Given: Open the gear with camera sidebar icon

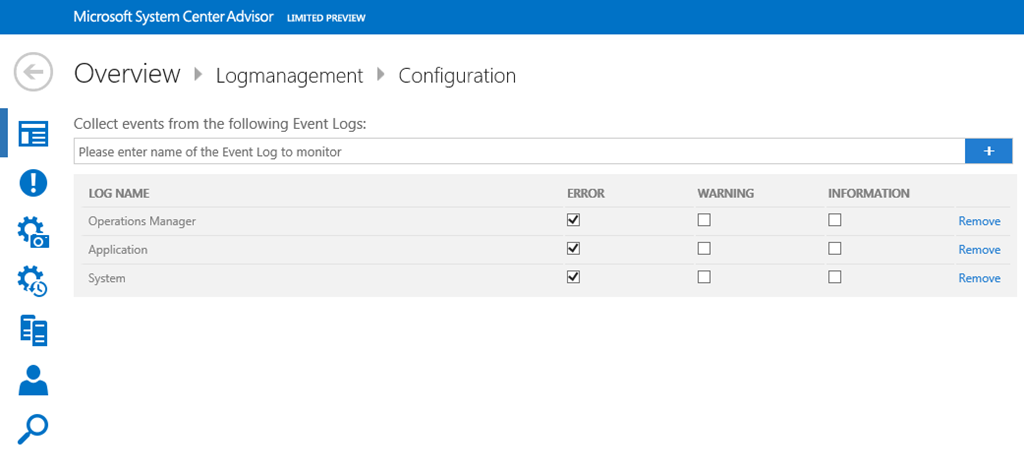Looking at the screenshot, I should point(33,232).
